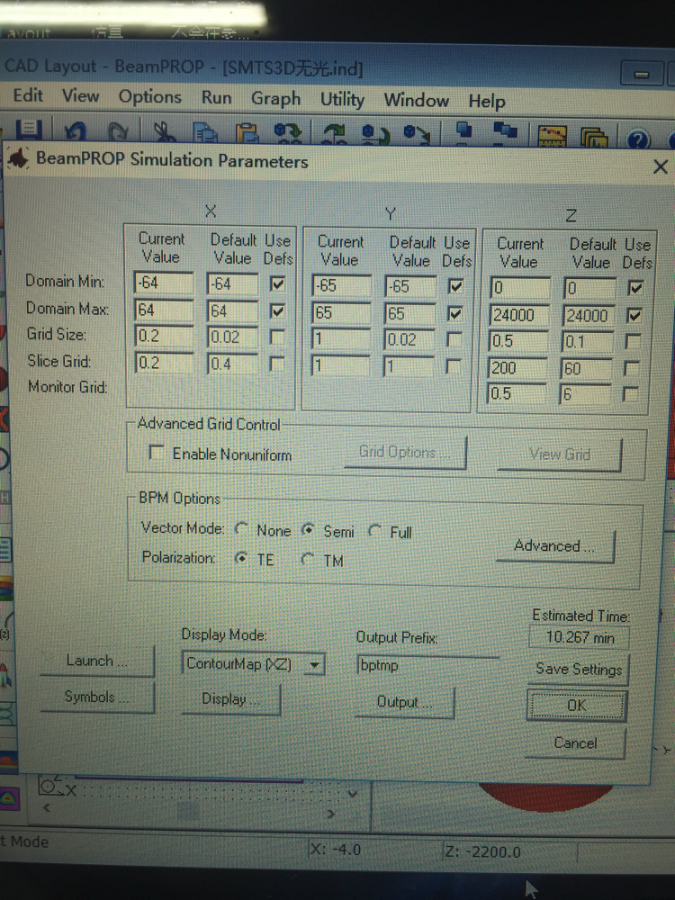Screen dimensions: 675x900
Task: Click the X: -4.0 status bar readout
Action: click(x=335, y=849)
